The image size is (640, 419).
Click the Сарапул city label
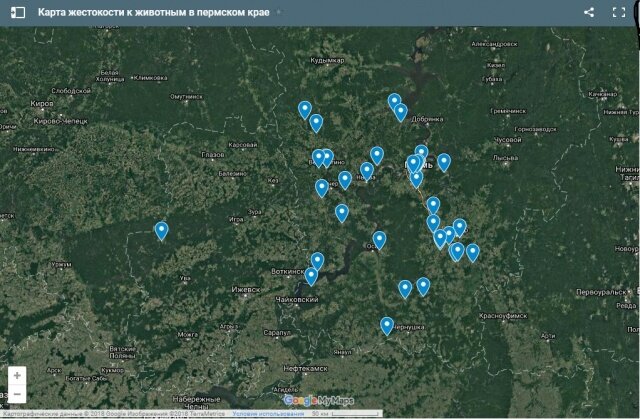(277, 333)
